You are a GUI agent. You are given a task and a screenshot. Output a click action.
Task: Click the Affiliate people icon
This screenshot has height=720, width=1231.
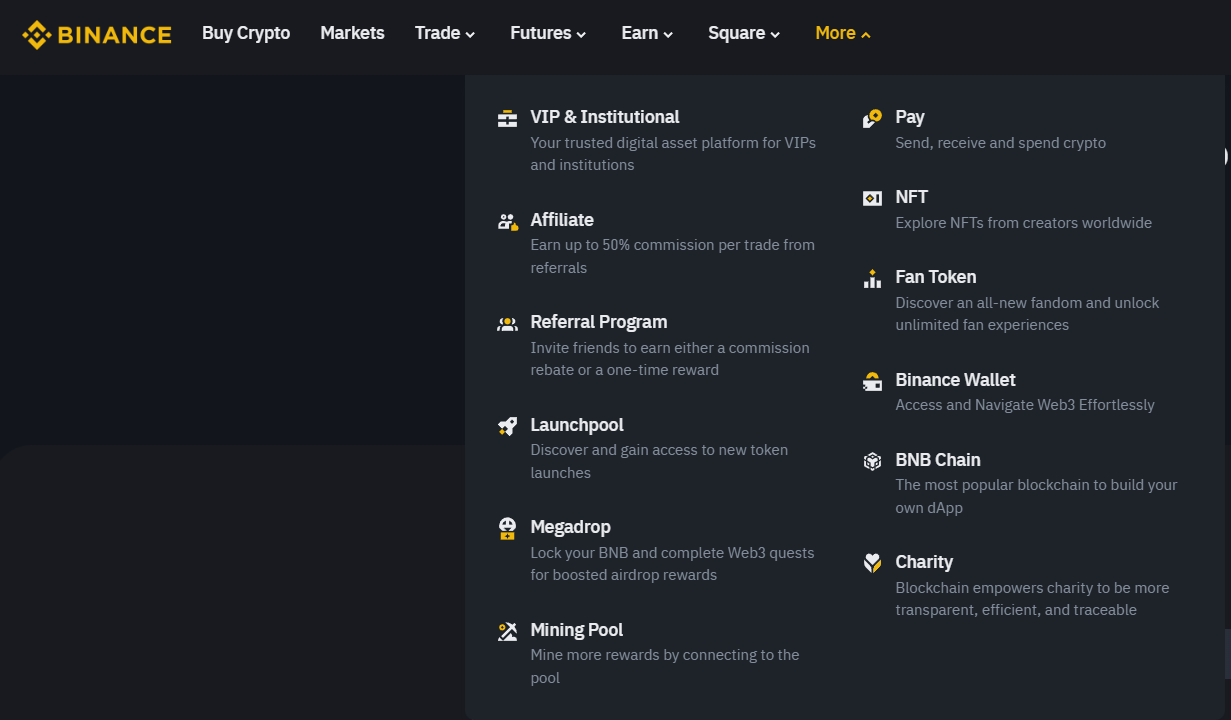tap(507, 222)
